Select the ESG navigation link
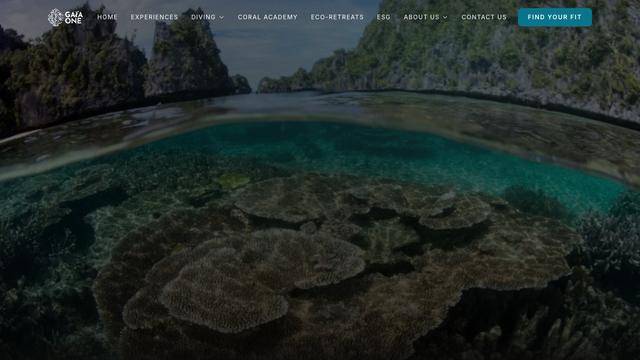The image size is (640, 360). (384, 17)
